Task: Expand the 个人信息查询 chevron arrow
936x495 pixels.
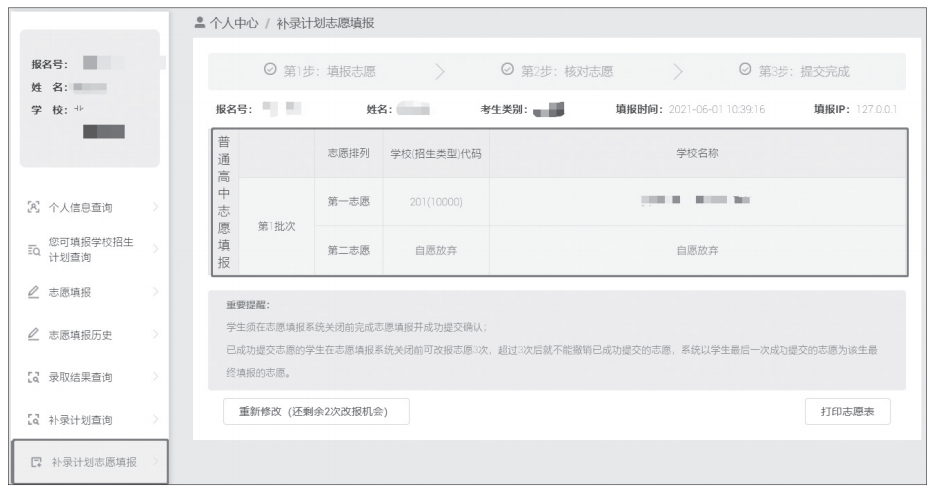Action: point(156,207)
